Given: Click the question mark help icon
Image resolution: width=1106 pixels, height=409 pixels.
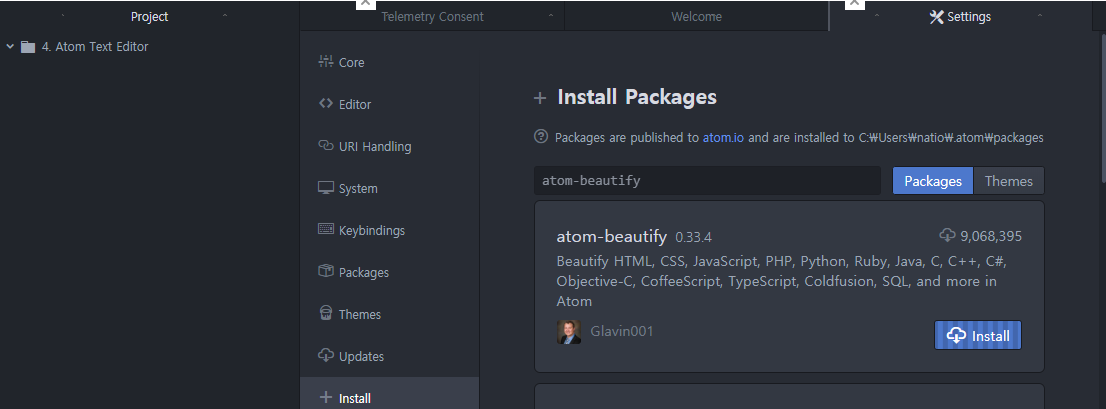Looking at the screenshot, I should [x=541, y=136].
